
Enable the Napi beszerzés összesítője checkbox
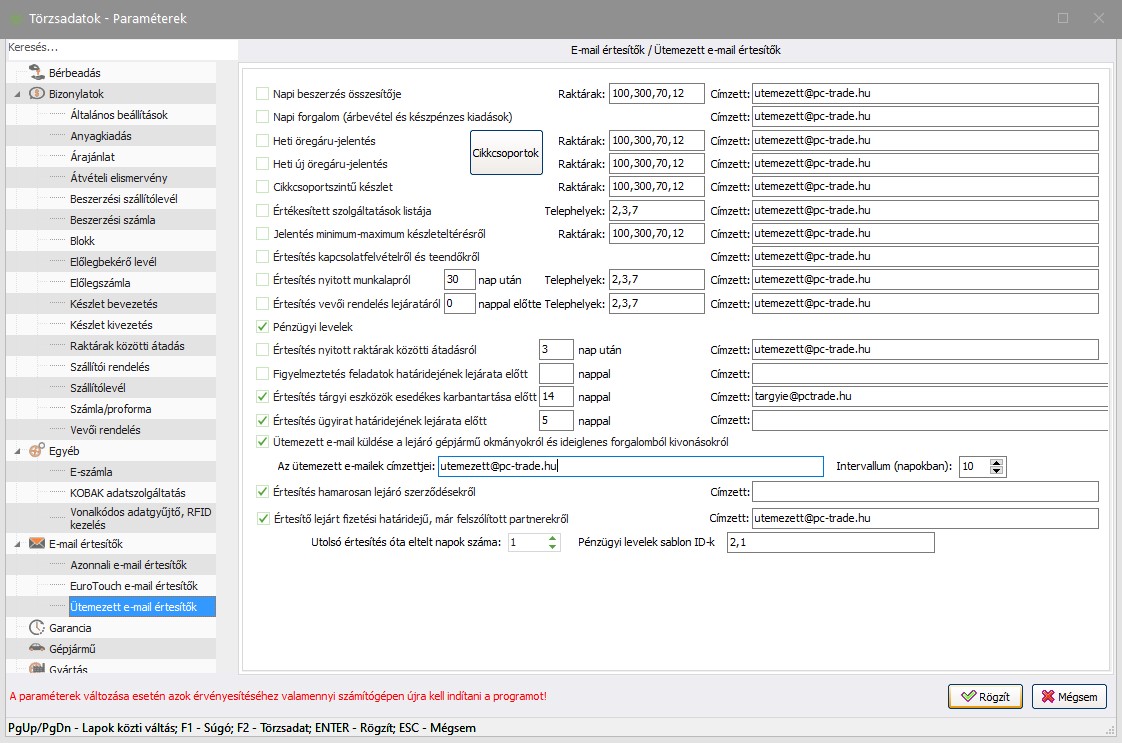(263, 94)
